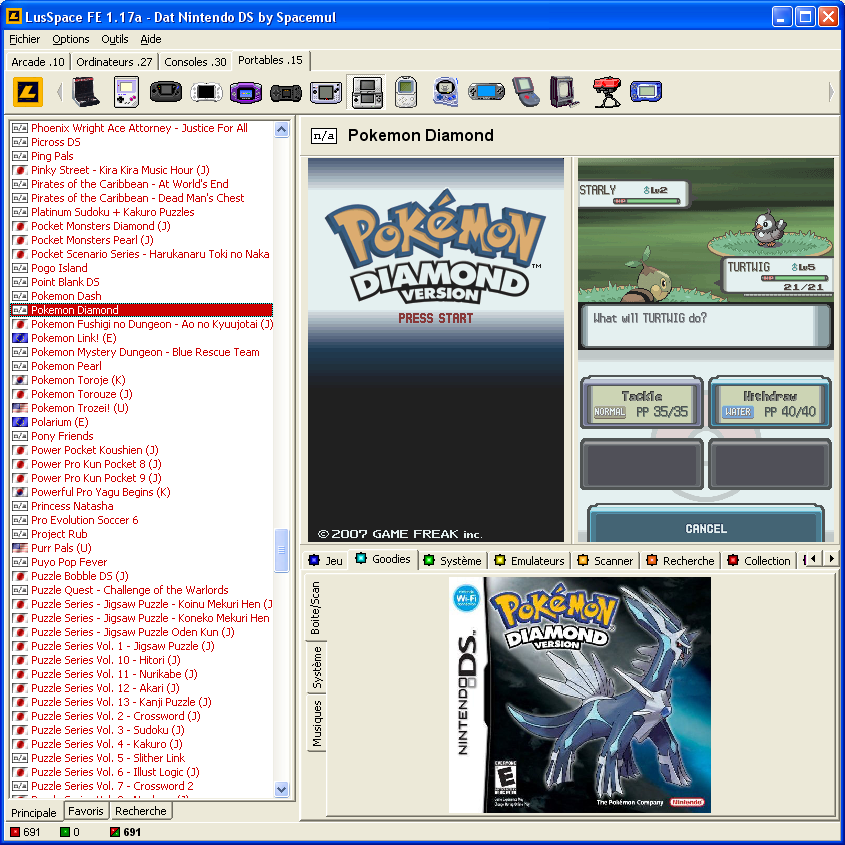845x845 pixels.
Task: Open the Scanner tab
Action: (x=605, y=560)
